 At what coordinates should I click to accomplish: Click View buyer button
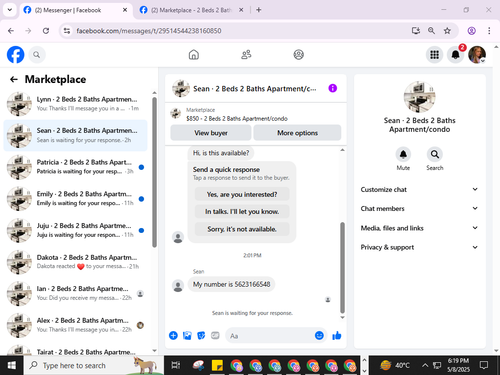pos(211,133)
